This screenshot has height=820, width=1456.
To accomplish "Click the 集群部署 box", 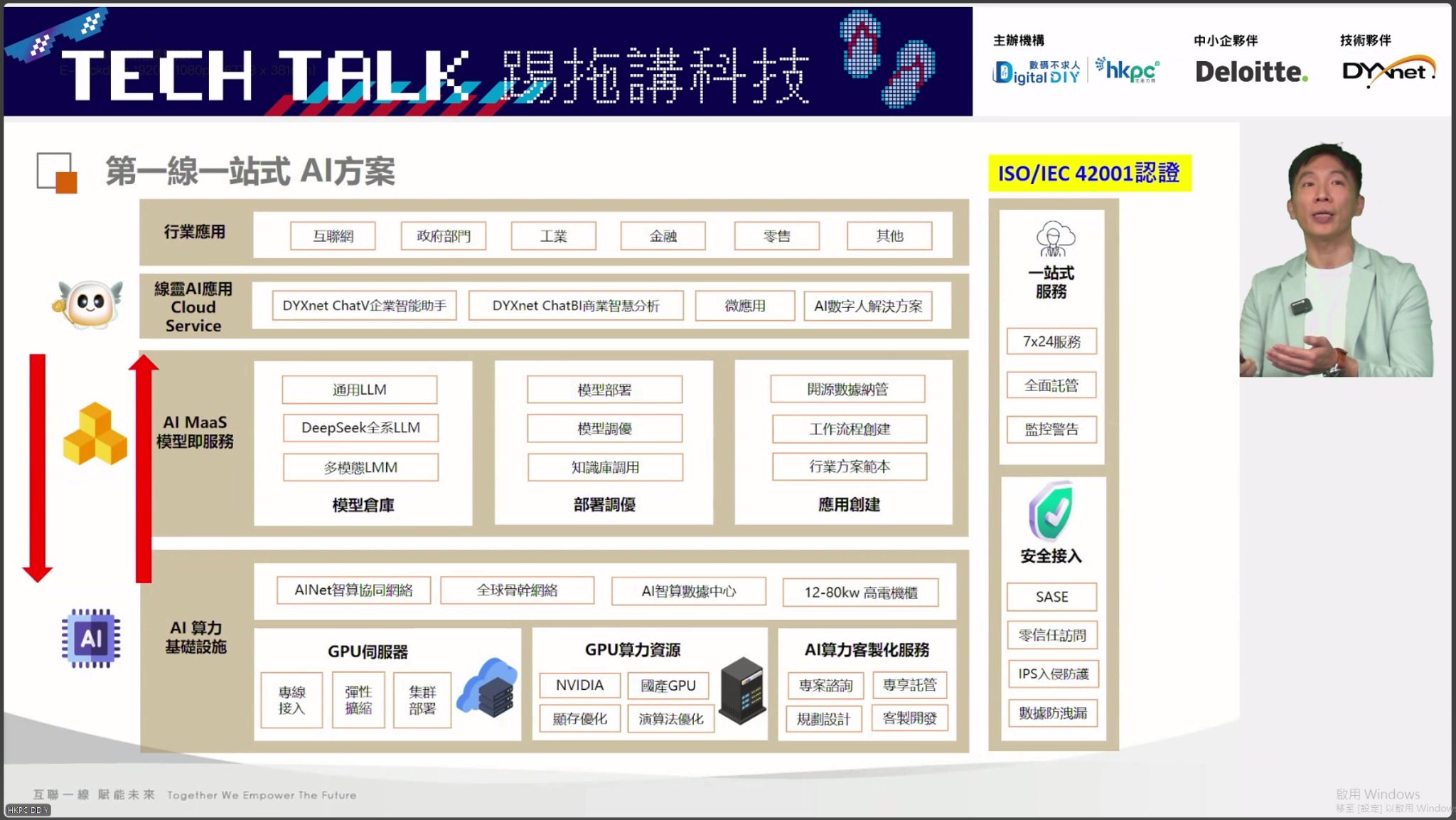I will [x=422, y=700].
